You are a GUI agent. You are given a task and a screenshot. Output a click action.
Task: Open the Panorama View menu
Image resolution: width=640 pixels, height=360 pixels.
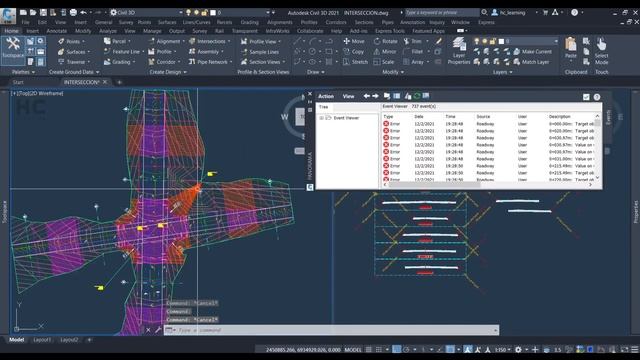(348, 96)
